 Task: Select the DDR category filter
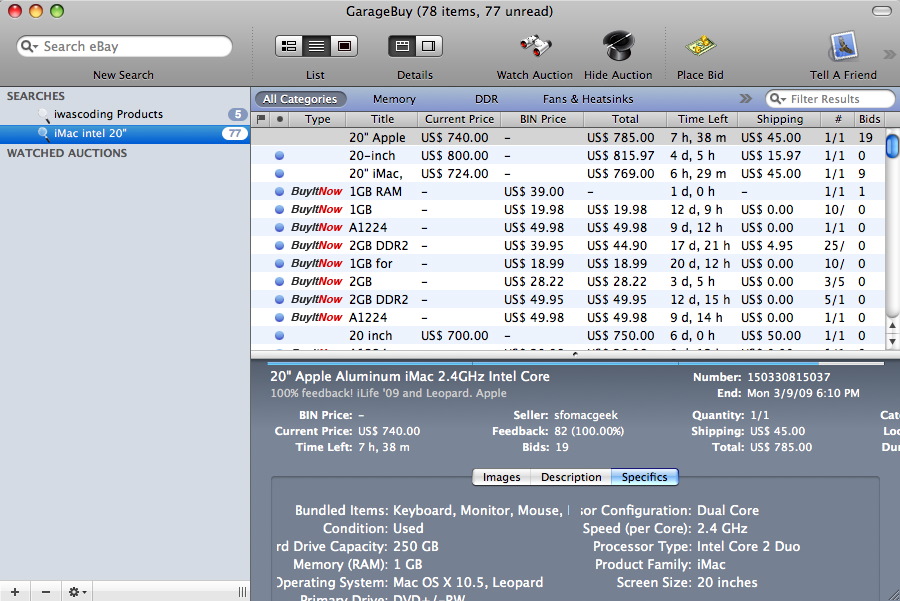[487, 99]
